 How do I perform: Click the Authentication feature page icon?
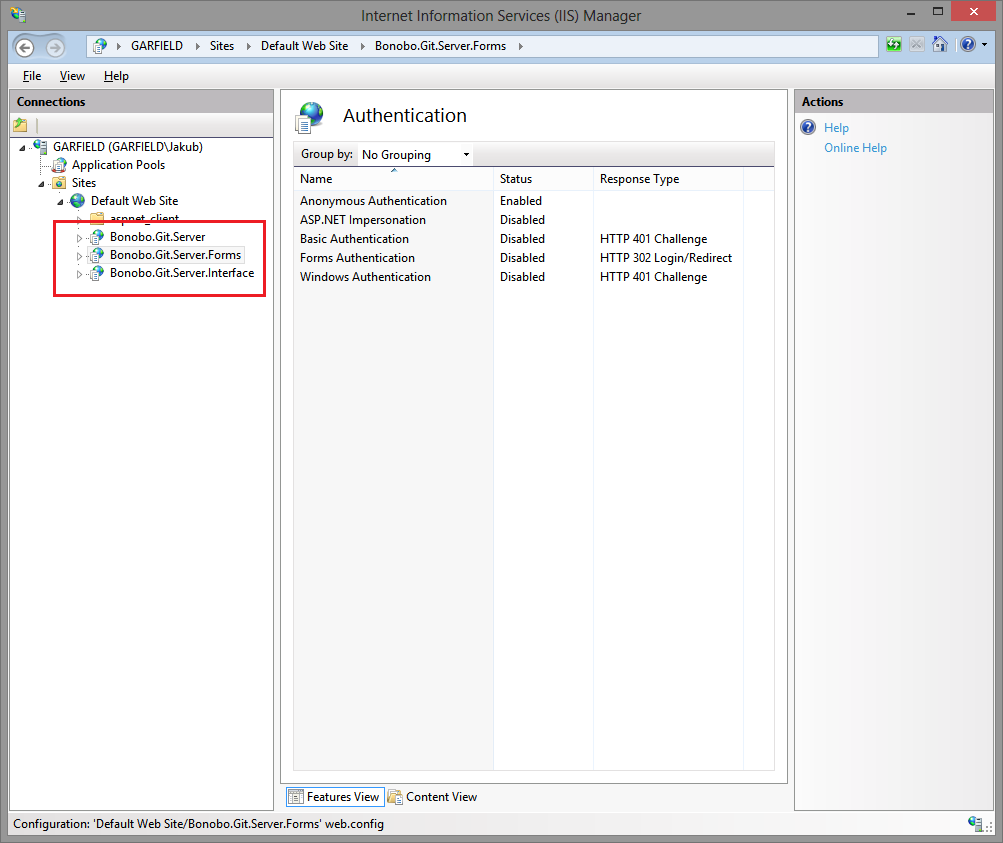pos(310,118)
